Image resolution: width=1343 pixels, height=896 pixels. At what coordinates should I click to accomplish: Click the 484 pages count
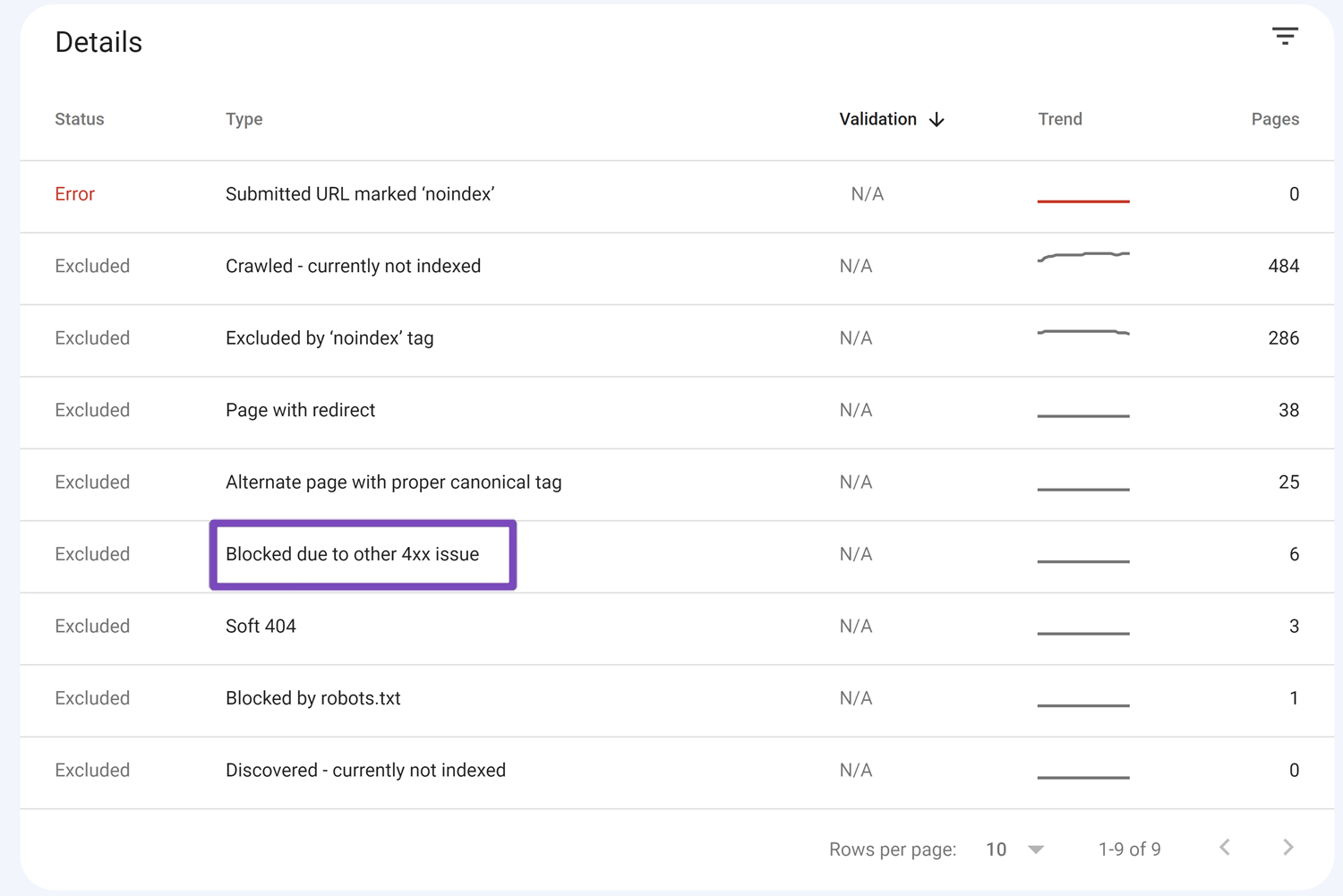coord(1283,266)
